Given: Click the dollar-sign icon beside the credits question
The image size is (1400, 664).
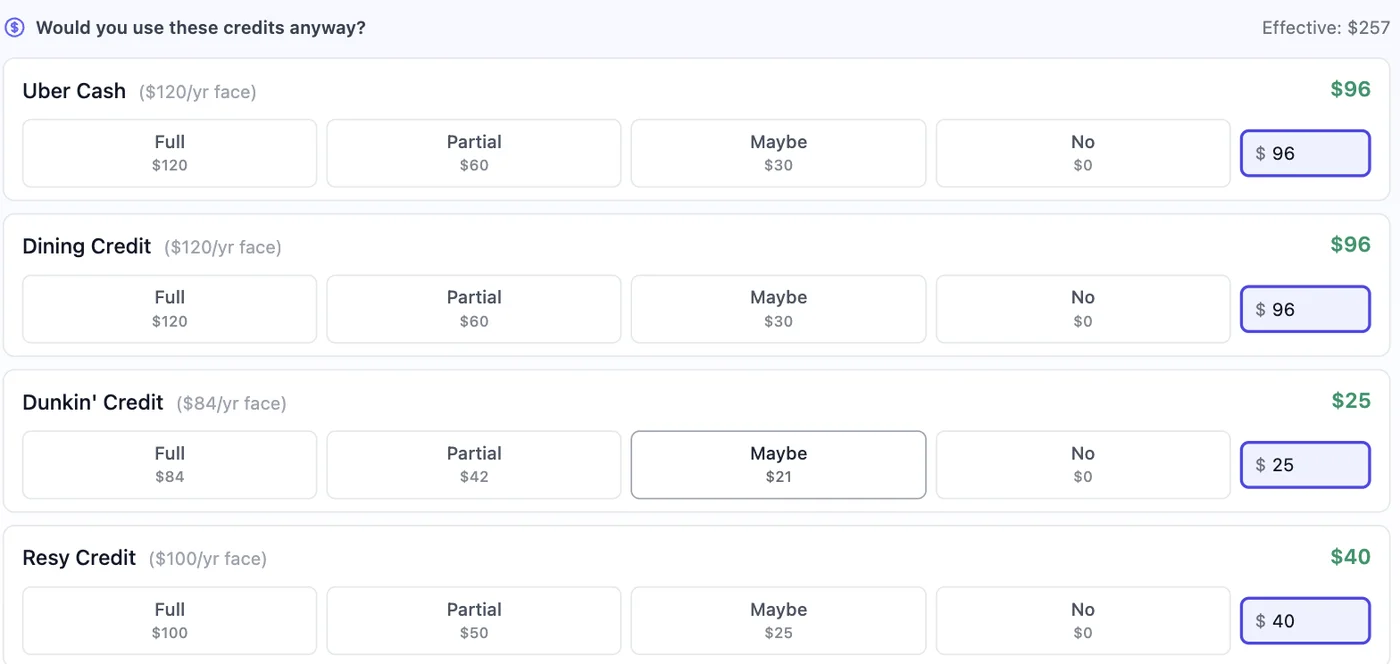Looking at the screenshot, I should [14, 28].
